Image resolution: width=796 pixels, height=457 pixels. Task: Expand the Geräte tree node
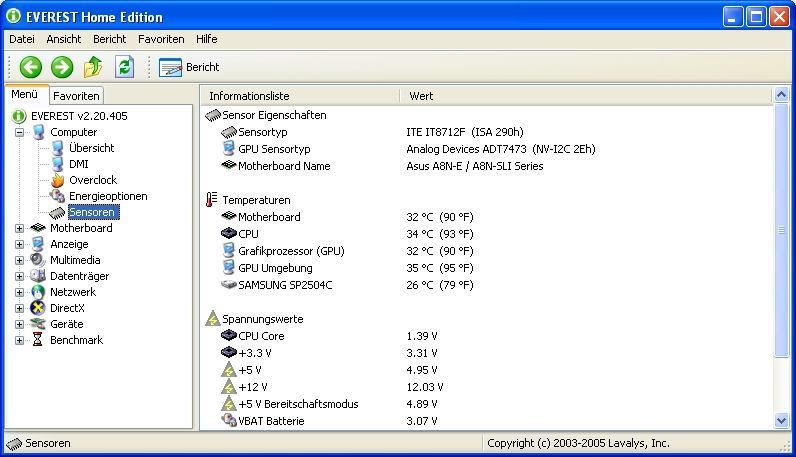pyautogui.click(x=19, y=324)
